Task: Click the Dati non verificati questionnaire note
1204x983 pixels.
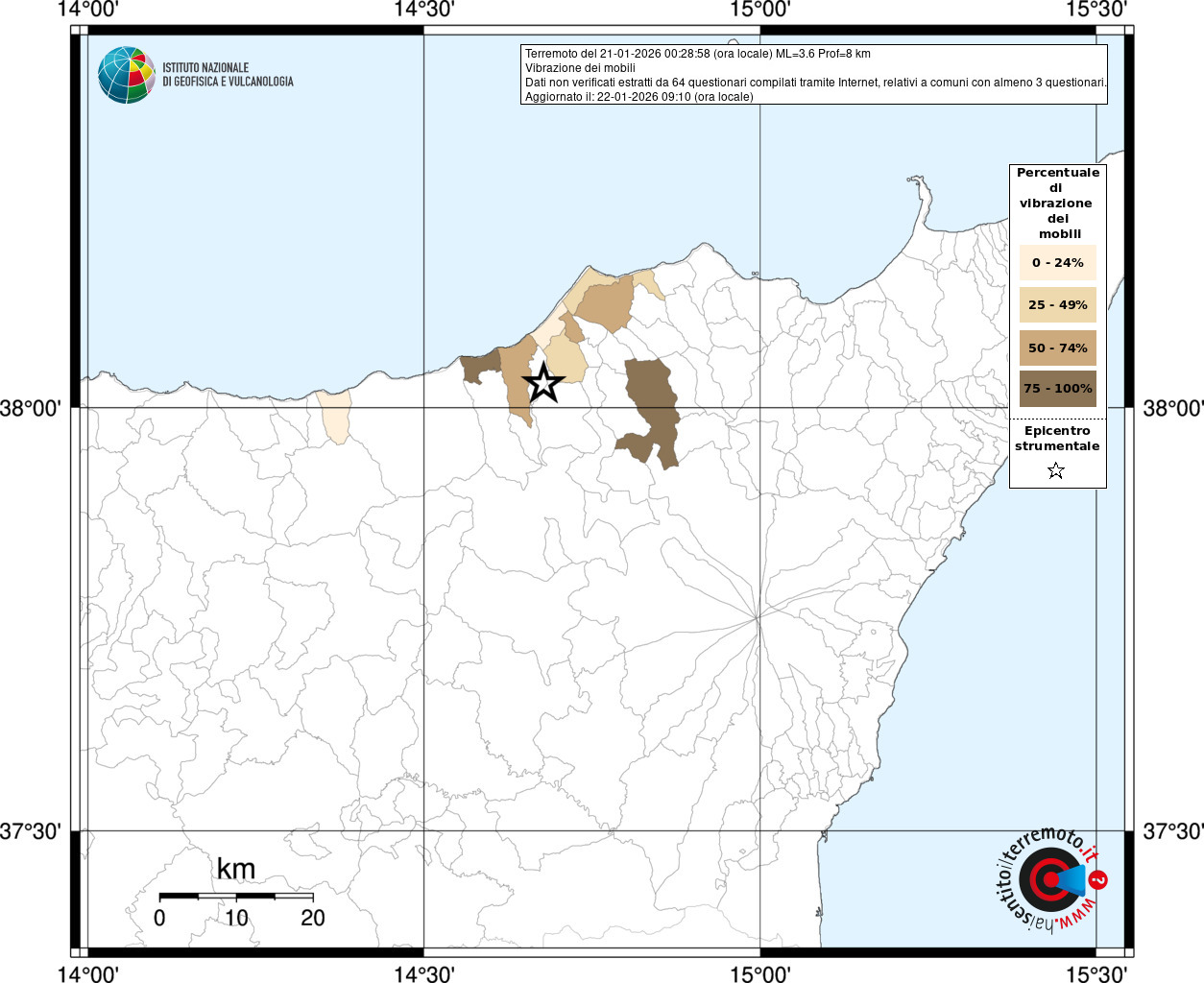Action: click(815, 83)
